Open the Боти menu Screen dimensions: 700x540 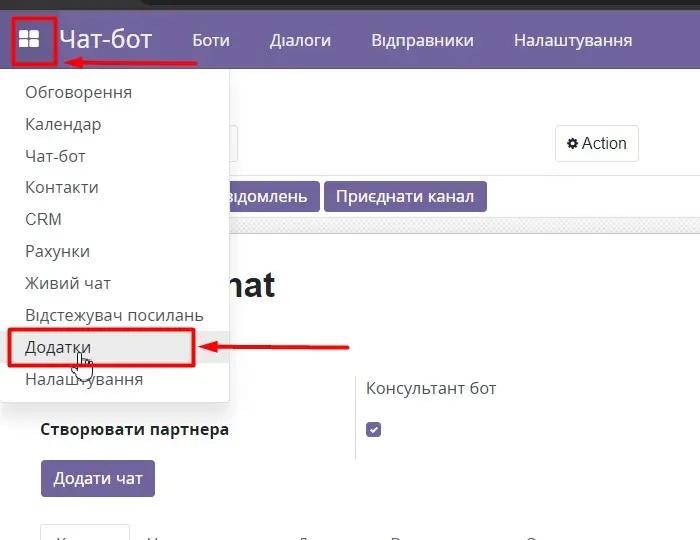pos(211,41)
